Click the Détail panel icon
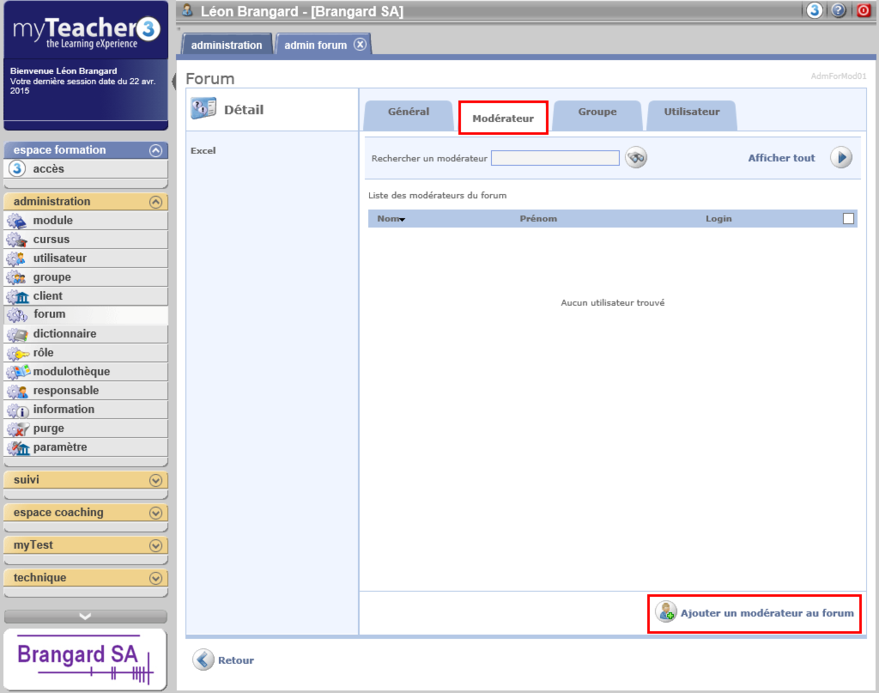This screenshot has height=693, width=879. pyautogui.click(x=203, y=109)
